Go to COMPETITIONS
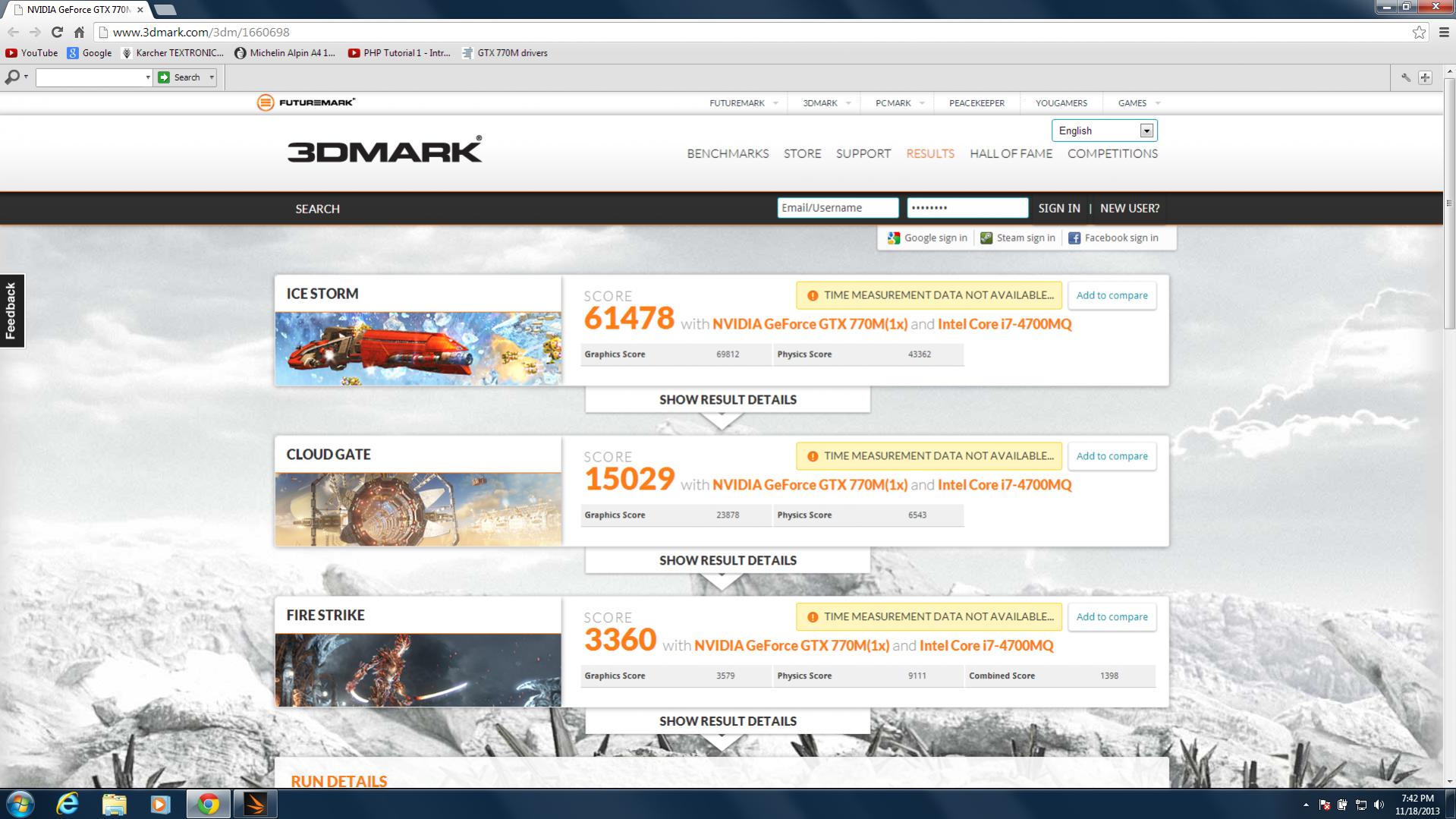The height and width of the screenshot is (819, 1456). pyautogui.click(x=1112, y=153)
